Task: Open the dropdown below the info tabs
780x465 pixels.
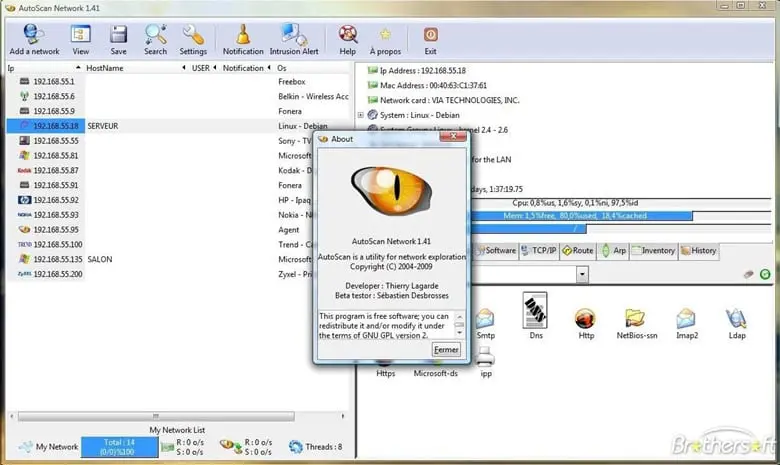Action: pos(582,274)
